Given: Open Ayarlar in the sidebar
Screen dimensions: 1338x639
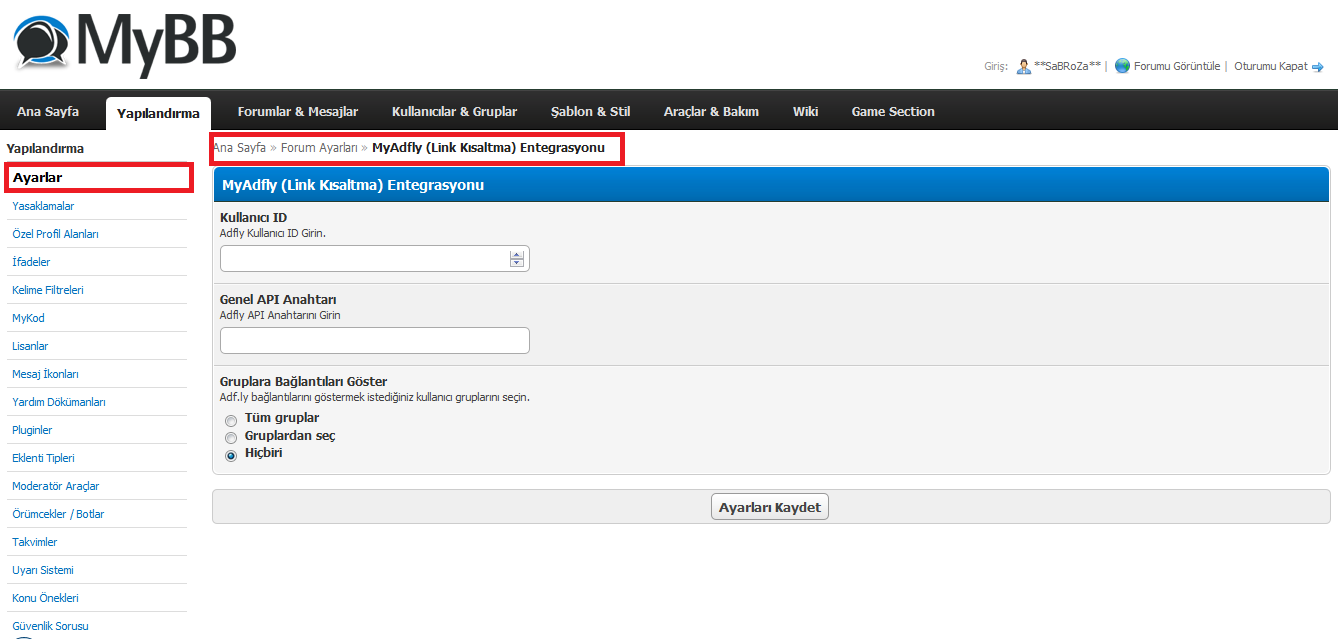Looking at the screenshot, I should [x=38, y=177].
